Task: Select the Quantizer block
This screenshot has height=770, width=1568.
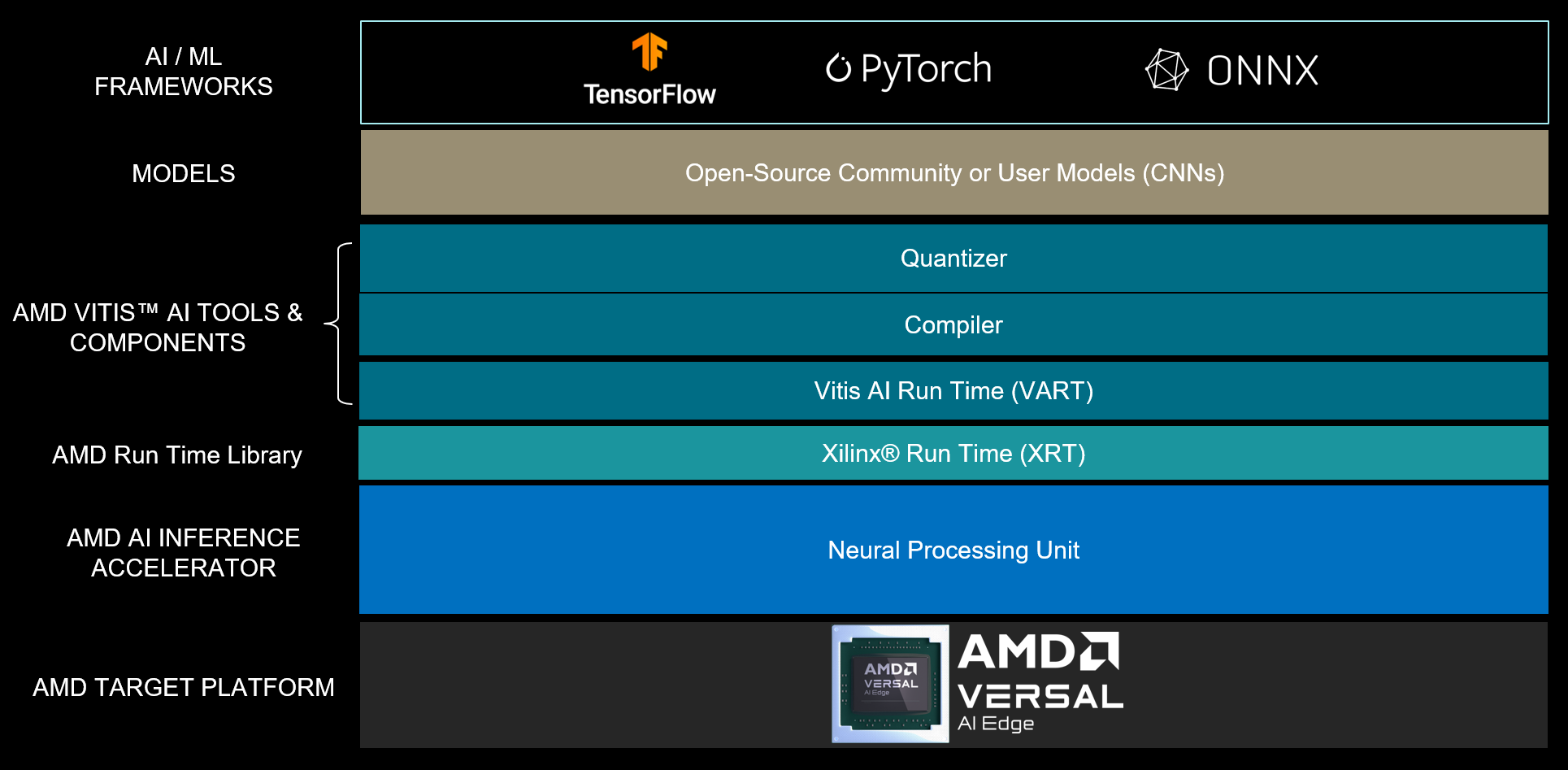Action: pyautogui.click(x=953, y=259)
